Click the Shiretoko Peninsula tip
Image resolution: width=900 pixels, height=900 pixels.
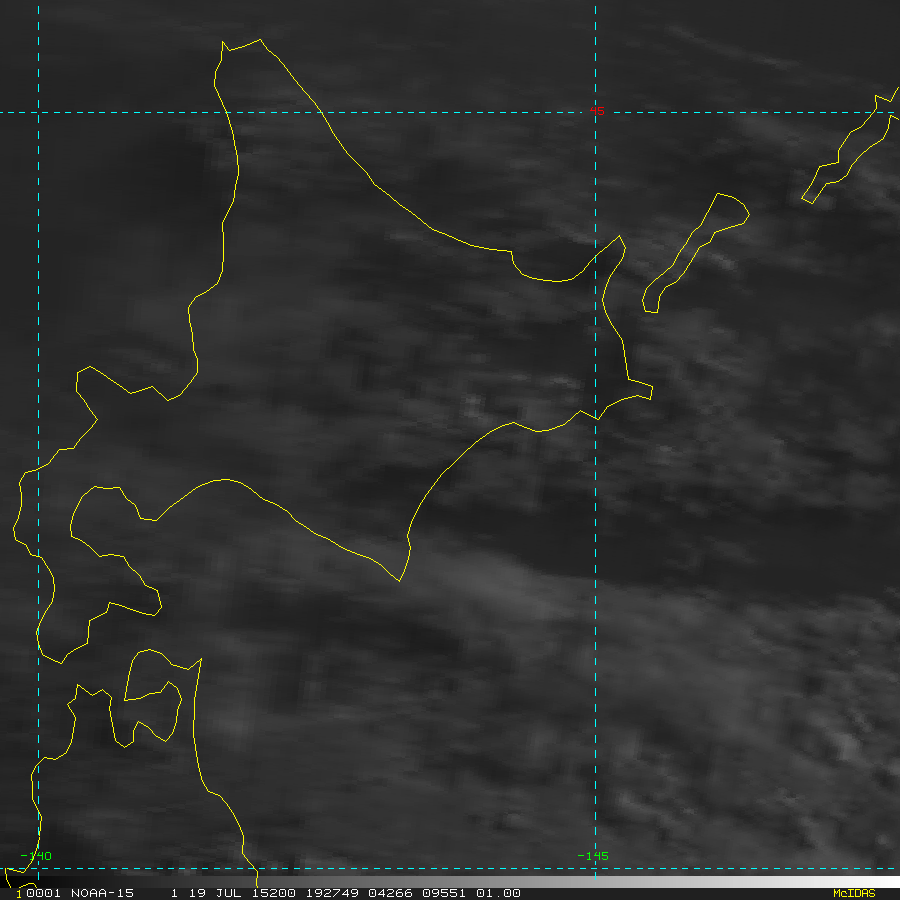[x=619, y=238]
